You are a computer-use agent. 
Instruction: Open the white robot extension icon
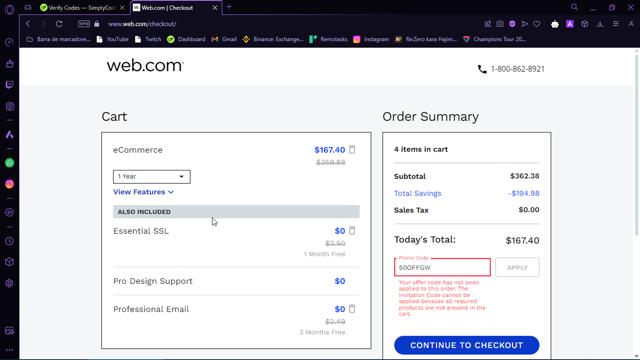coord(555,24)
